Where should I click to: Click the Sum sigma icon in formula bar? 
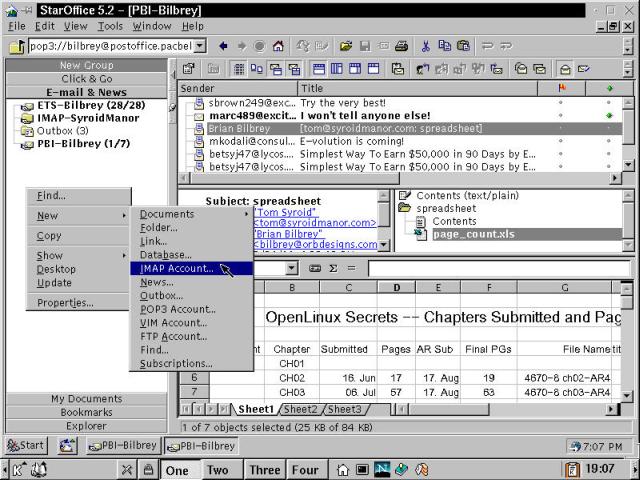tap(333, 268)
